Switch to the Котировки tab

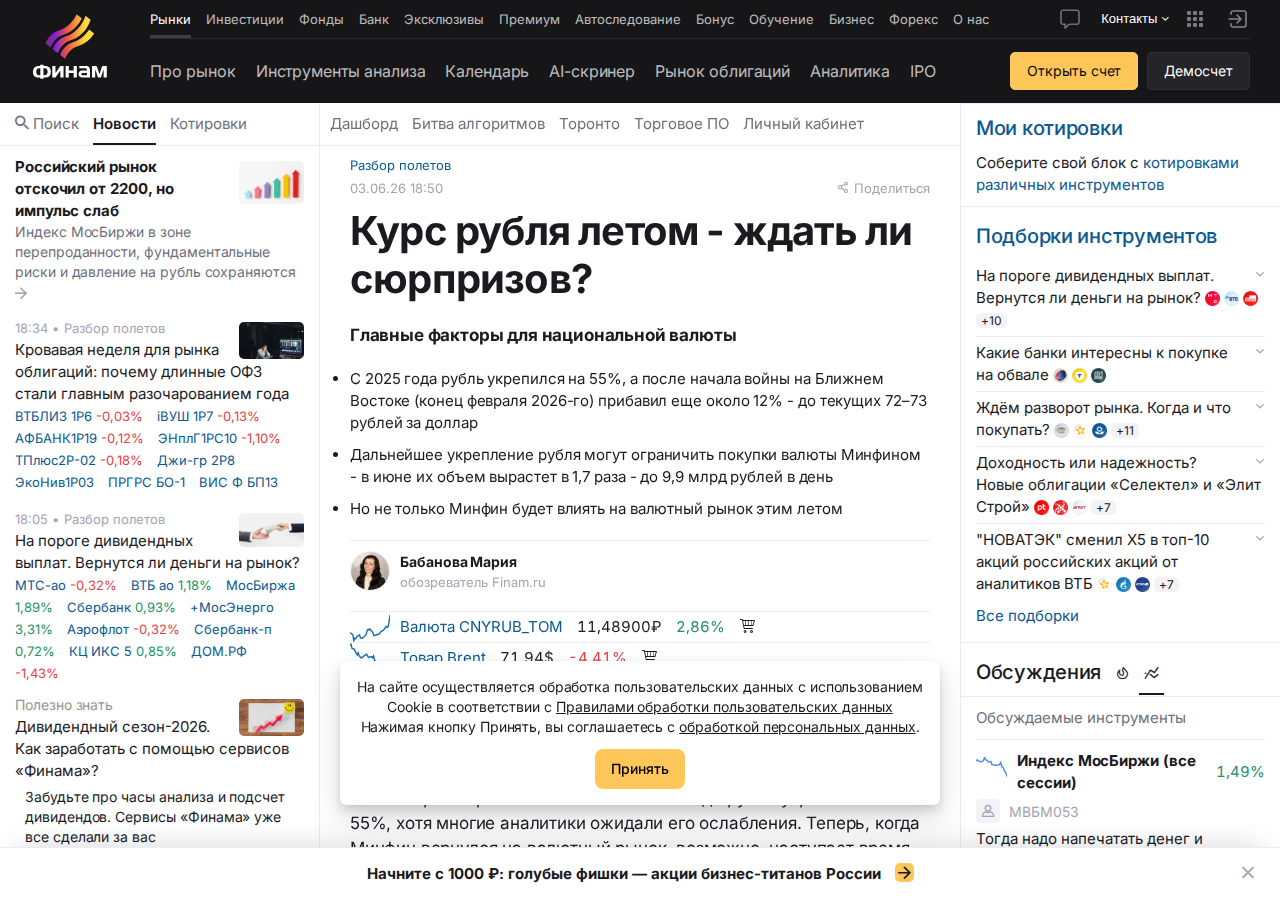tap(208, 124)
